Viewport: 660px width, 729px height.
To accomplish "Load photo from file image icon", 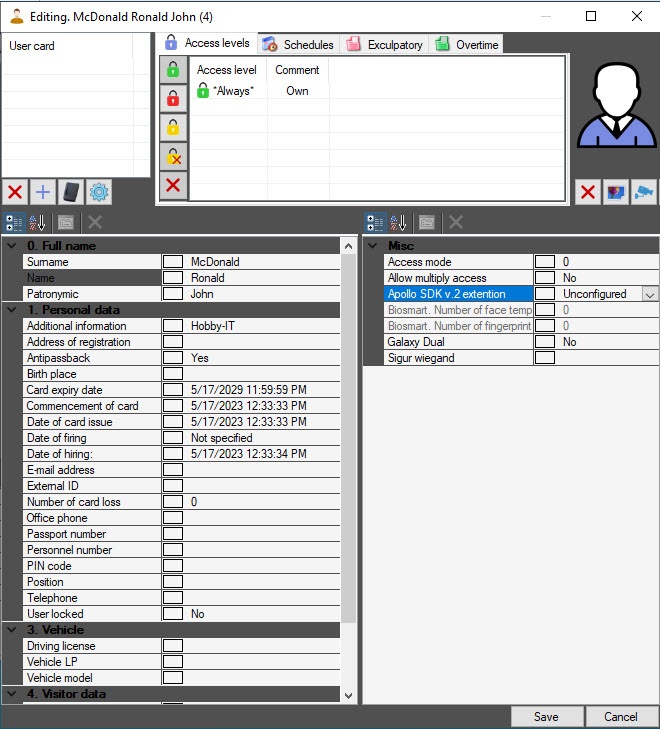I will click(616, 192).
